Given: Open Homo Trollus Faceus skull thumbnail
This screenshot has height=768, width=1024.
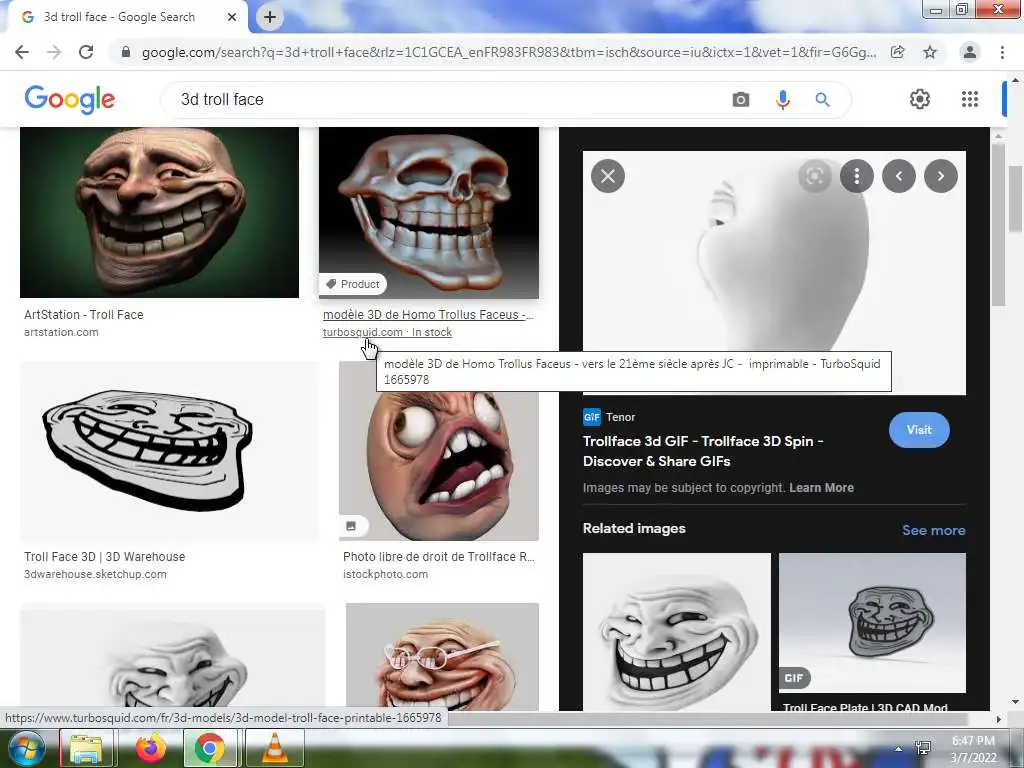Looking at the screenshot, I should click(428, 212).
